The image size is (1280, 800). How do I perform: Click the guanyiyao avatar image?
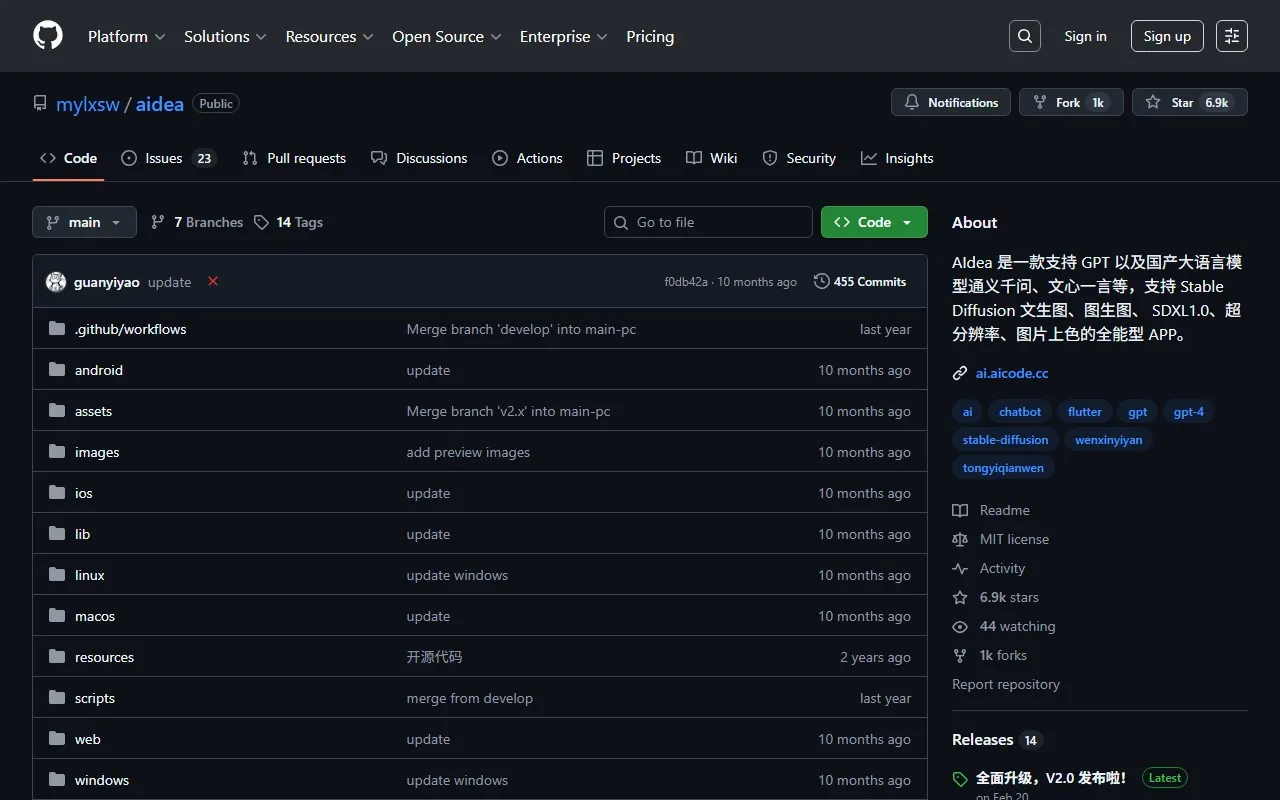pyautogui.click(x=56, y=282)
